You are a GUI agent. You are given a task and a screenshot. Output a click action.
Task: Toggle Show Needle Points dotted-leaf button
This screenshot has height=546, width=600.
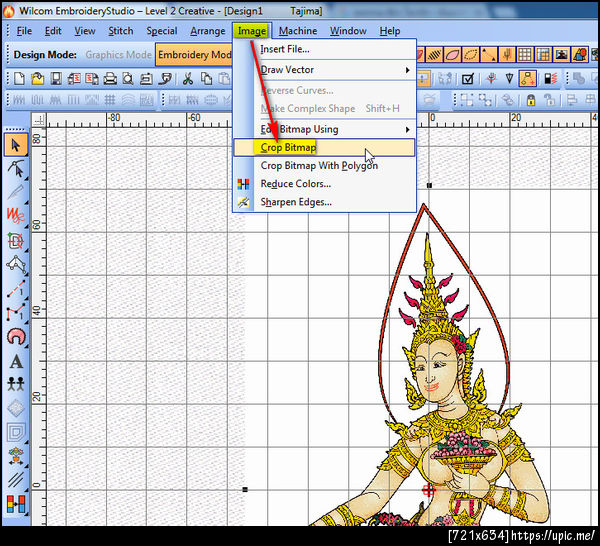tap(471, 55)
